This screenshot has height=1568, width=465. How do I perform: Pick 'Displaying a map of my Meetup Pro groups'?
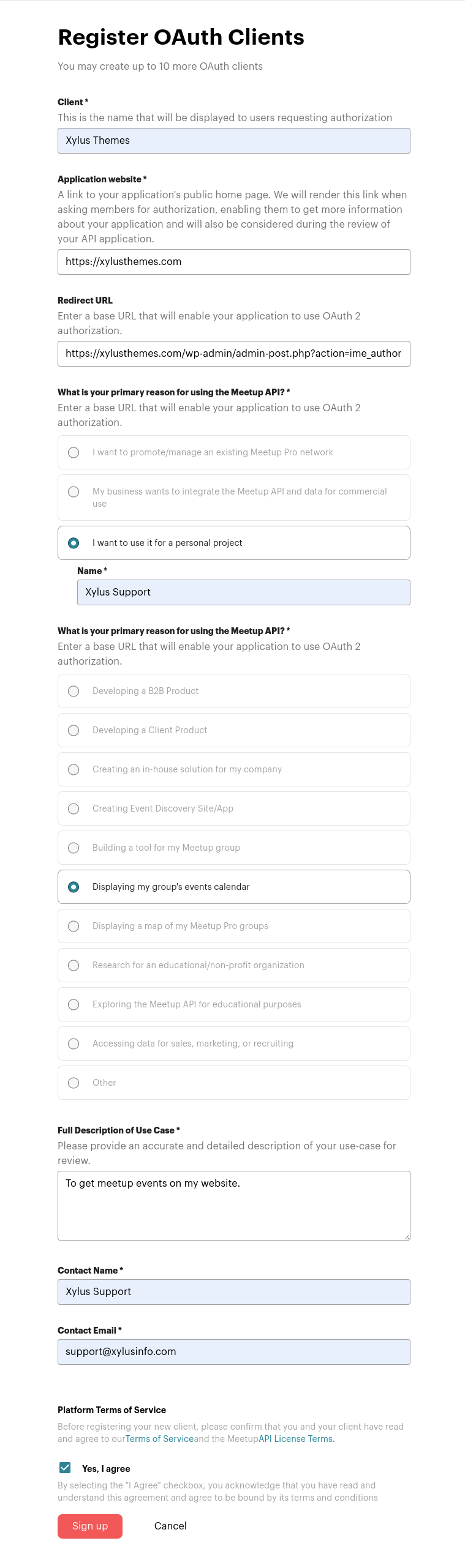pyautogui.click(x=74, y=926)
